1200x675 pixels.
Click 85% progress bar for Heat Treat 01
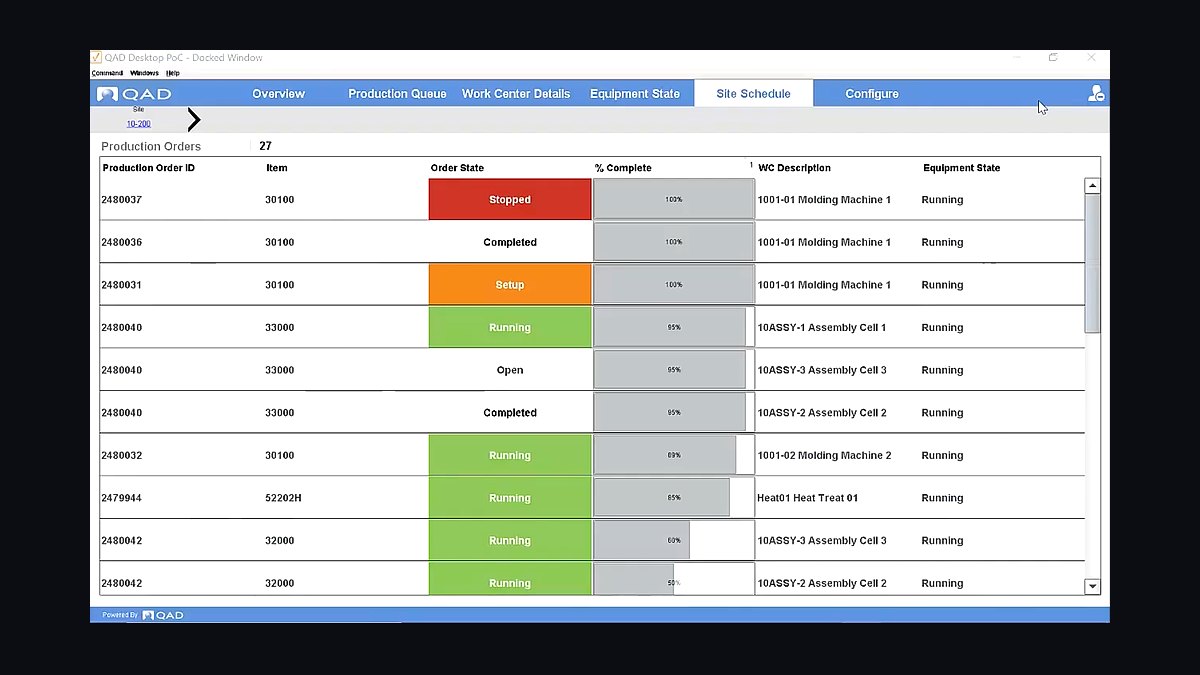(674, 498)
